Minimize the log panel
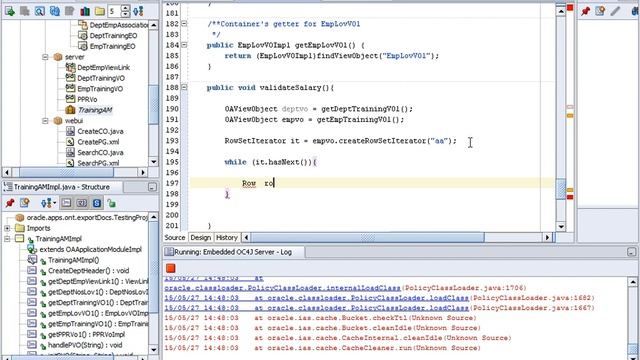 (631, 252)
